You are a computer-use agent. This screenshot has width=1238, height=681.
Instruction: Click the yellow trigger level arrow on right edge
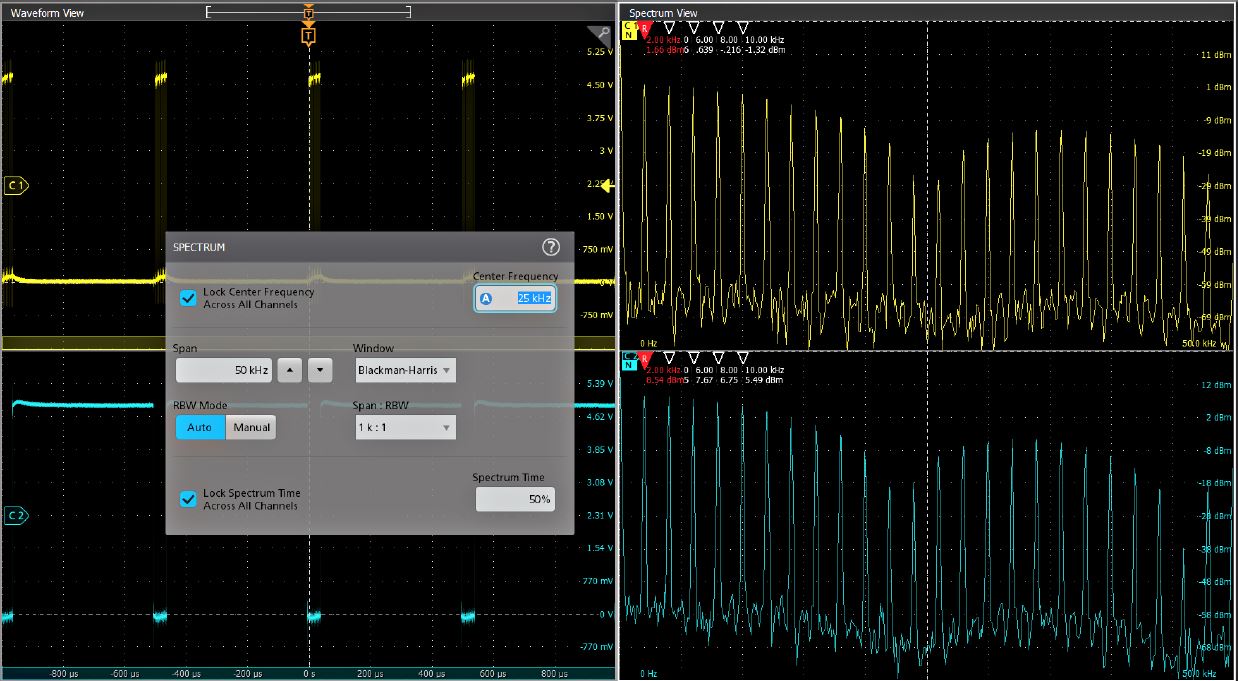pos(606,185)
